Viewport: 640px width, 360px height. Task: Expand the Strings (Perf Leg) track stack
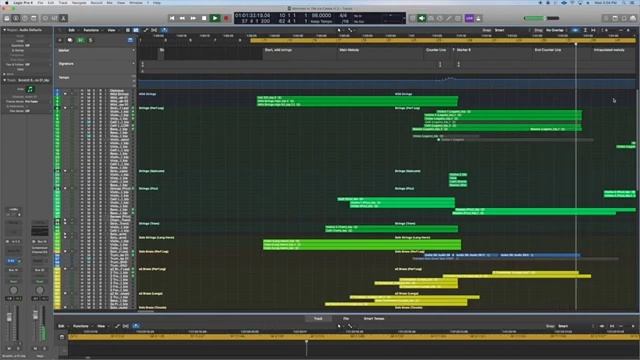point(65,108)
